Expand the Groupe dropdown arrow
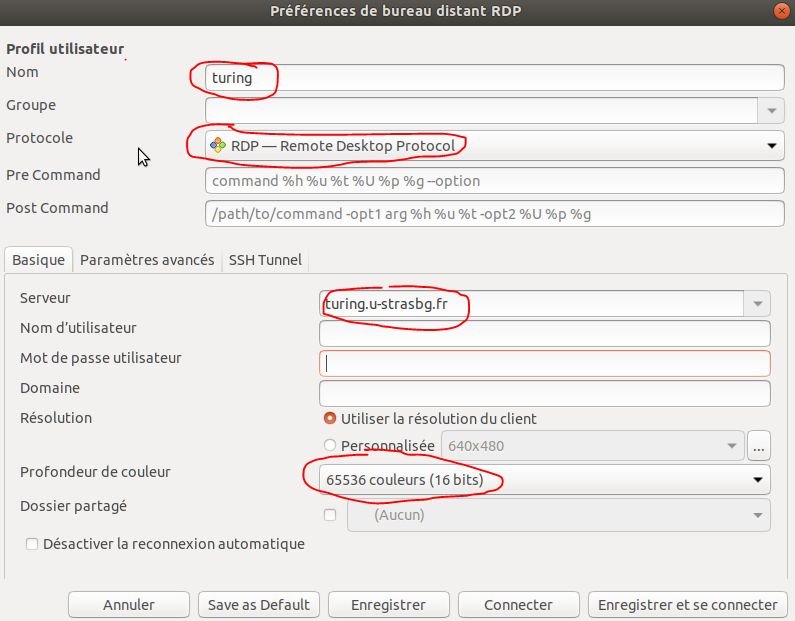The height and width of the screenshot is (621, 795). [771, 111]
